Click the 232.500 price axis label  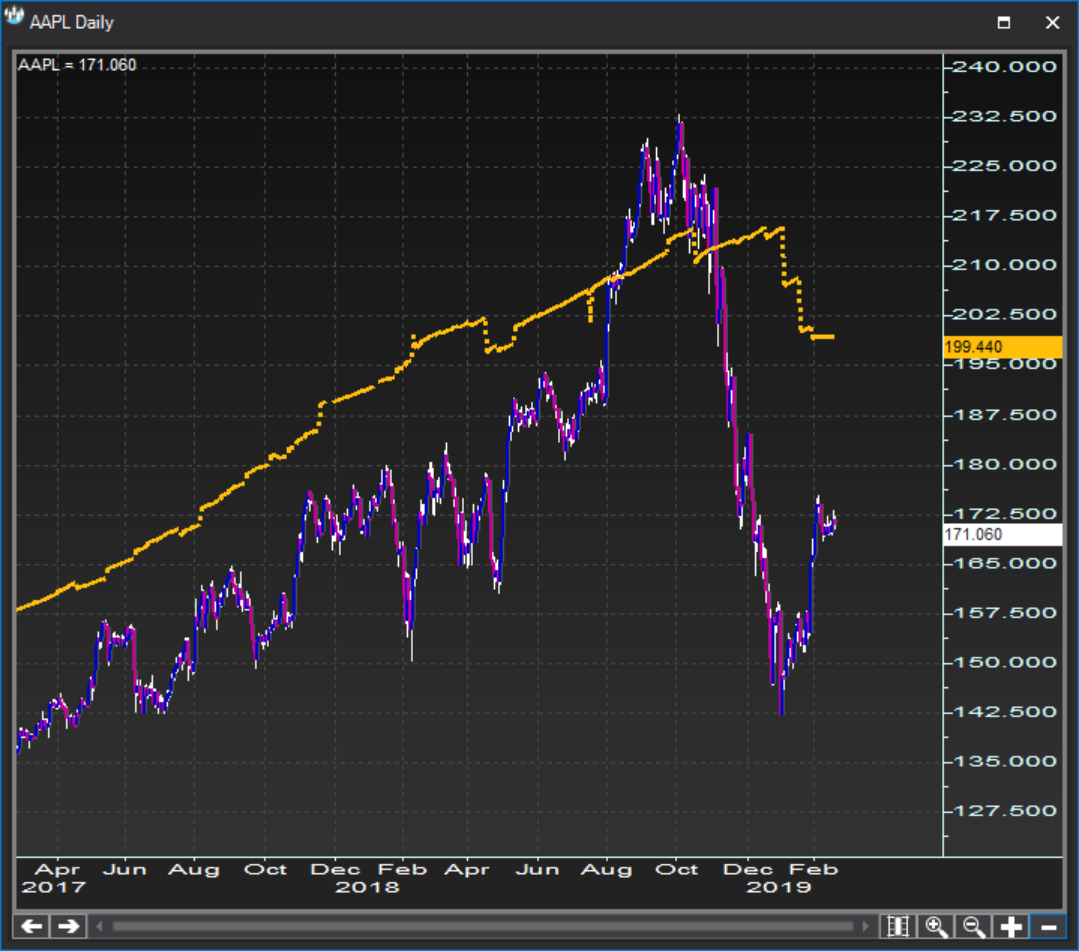(x=1003, y=116)
